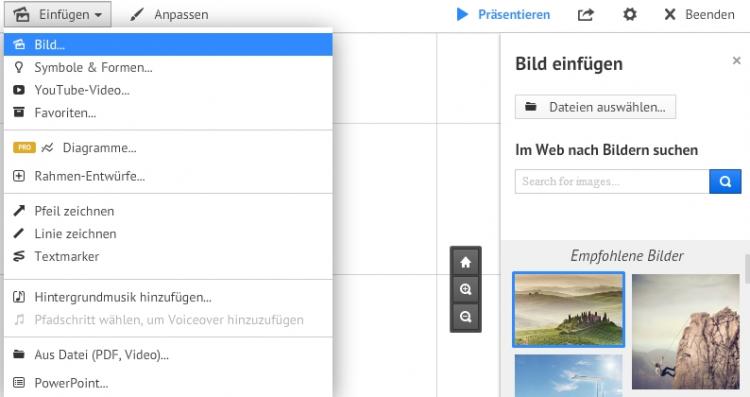Focus the Search for images field
Viewport: 750px width, 397px height.
pos(612,181)
